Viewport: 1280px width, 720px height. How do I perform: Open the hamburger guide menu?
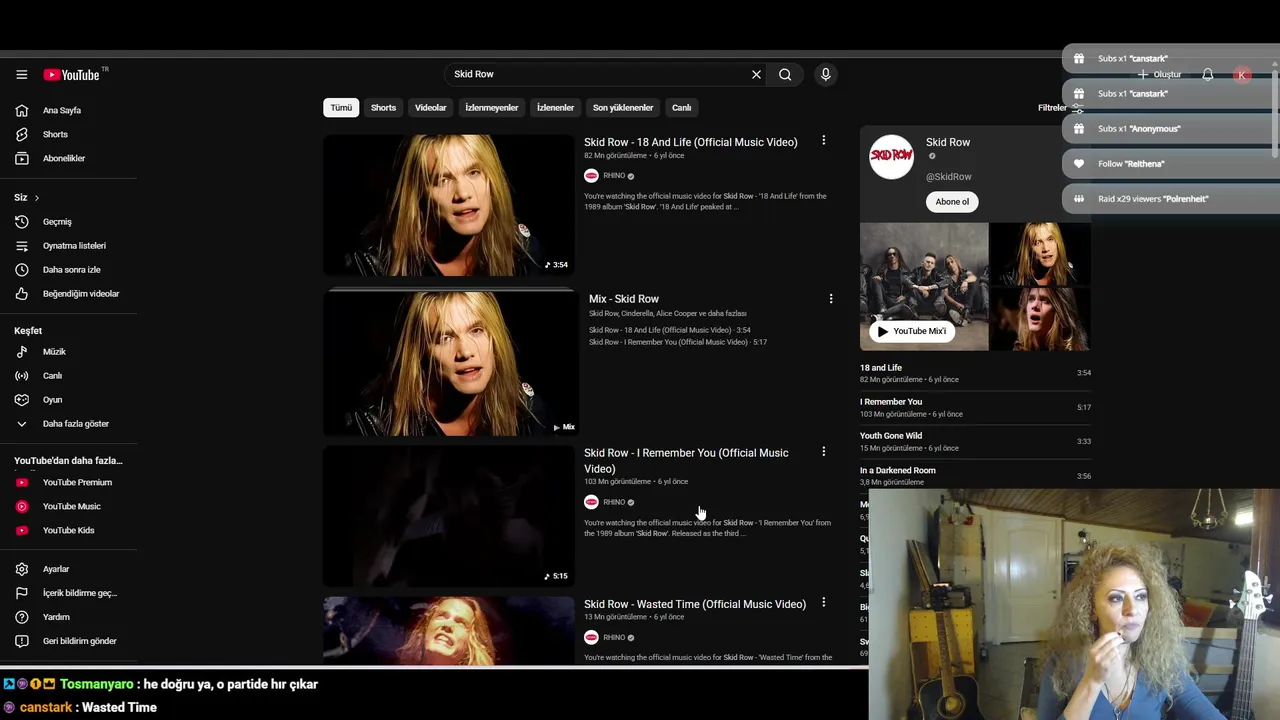click(x=21, y=74)
